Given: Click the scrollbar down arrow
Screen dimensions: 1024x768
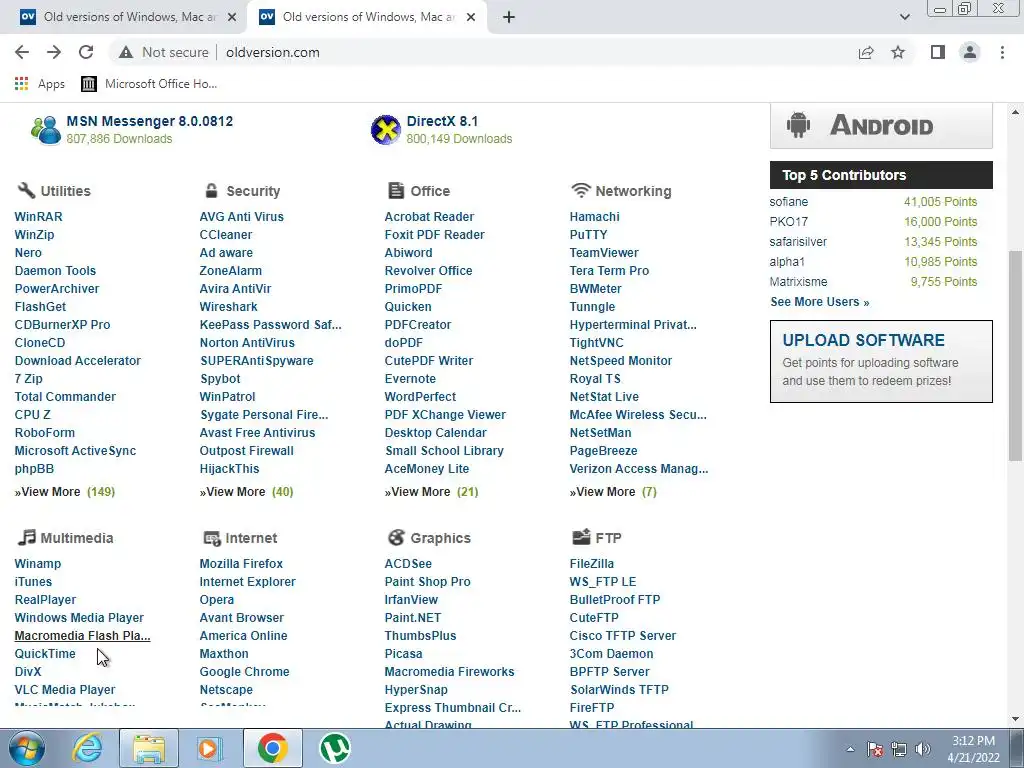Looking at the screenshot, I should click(x=1016, y=719).
